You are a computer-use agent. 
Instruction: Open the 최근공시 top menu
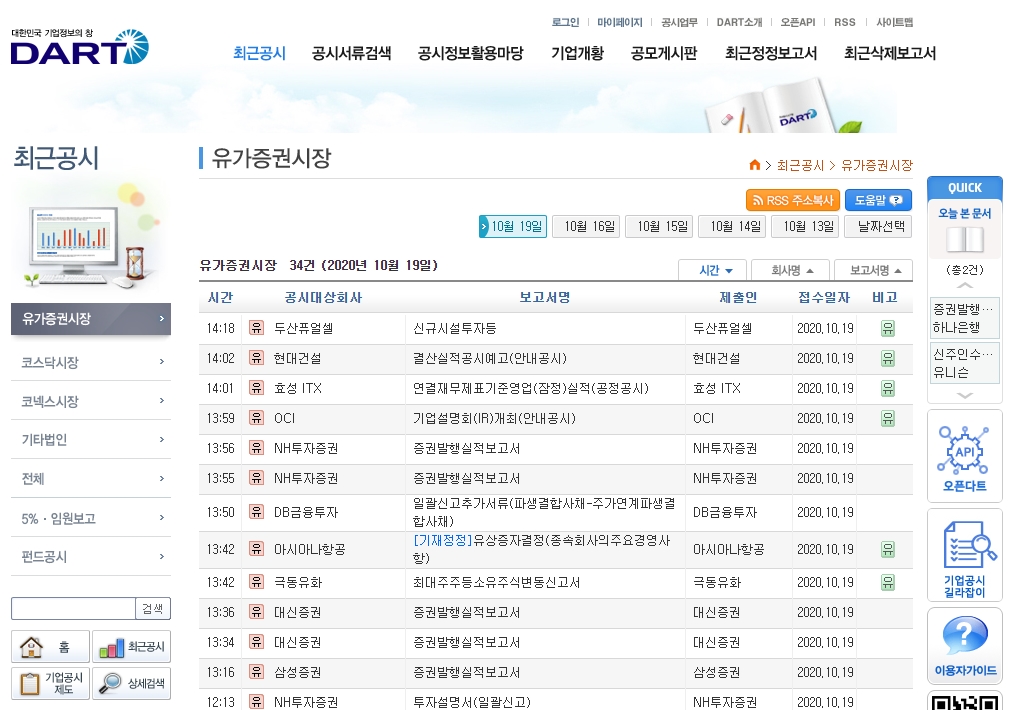pyautogui.click(x=259, y=53)
